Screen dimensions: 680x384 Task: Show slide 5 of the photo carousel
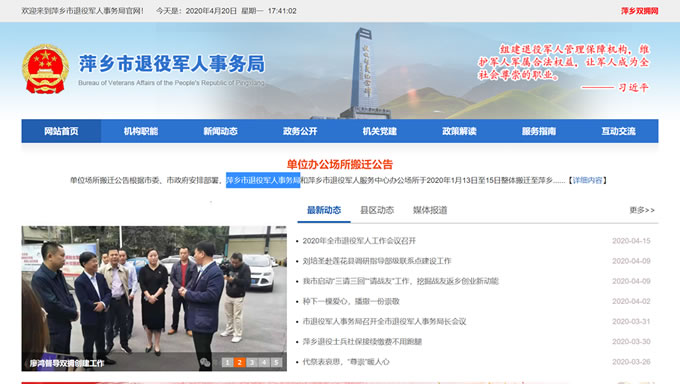click(276, 362)
